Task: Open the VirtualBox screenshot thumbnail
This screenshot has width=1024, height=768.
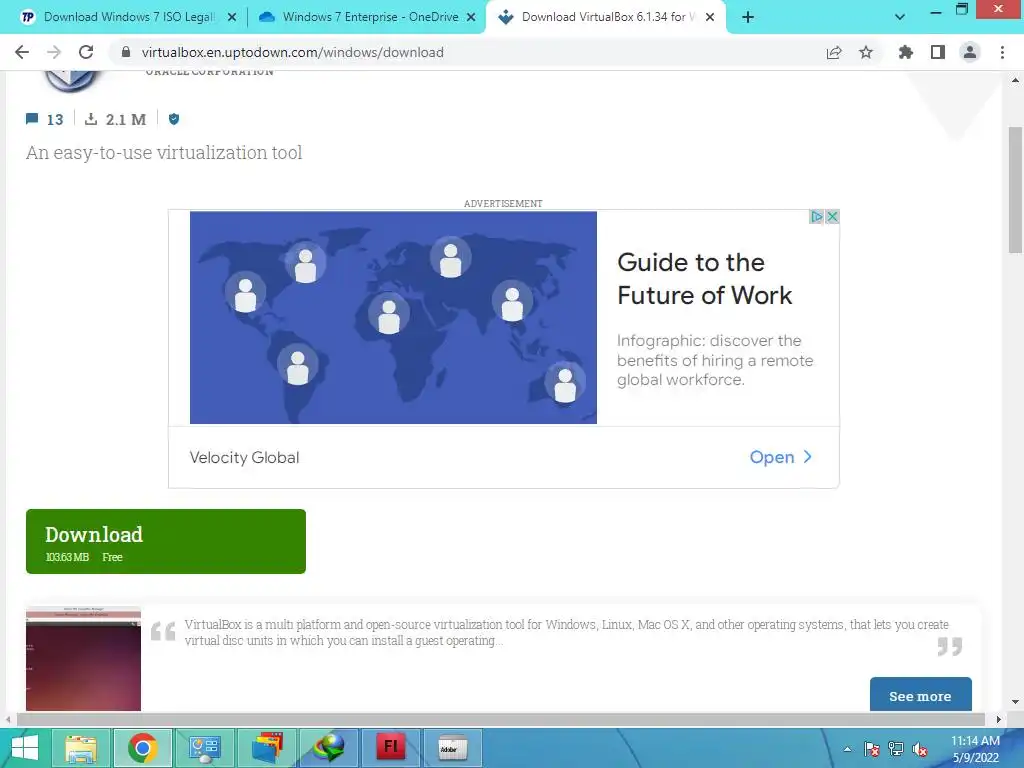Action: pyautogui.click(x=84, y=658)
